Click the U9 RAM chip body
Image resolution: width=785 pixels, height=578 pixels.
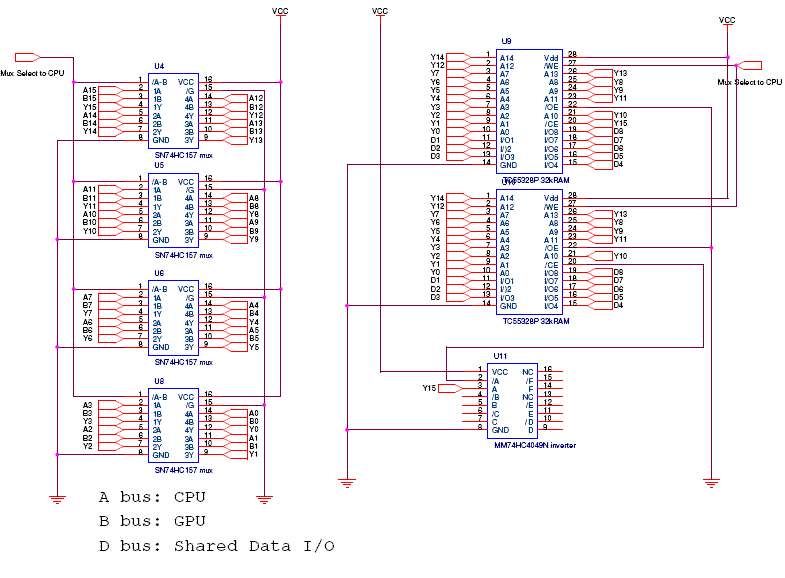click(x=521, y=110)
